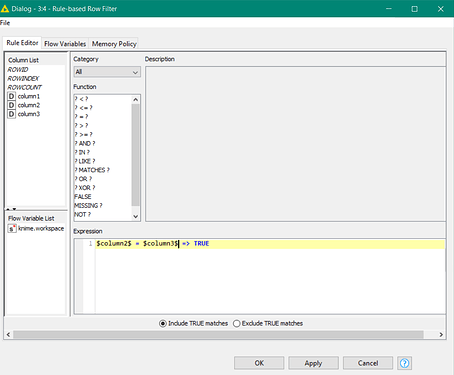Screen dimensions: 454x375
Task: Select knime.workspace in Flow Variable List
Action: pos(41,228)
